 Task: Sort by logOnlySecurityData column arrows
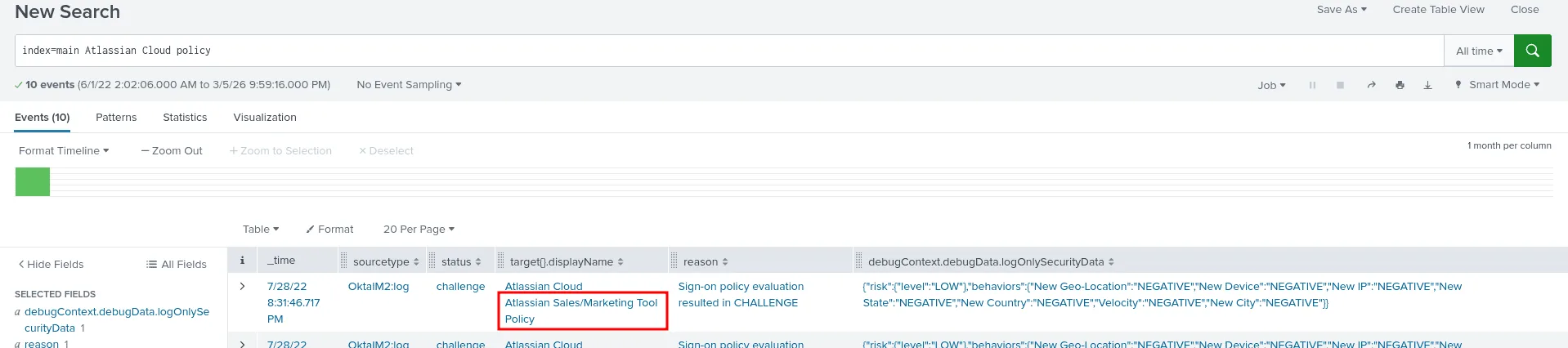click(x=1111, y=262)
